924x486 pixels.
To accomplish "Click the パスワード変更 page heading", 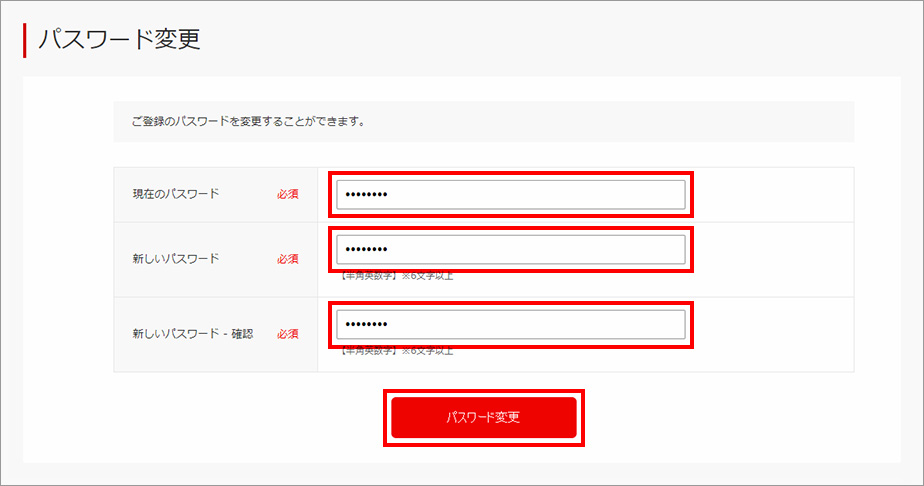I will (120, 39).
